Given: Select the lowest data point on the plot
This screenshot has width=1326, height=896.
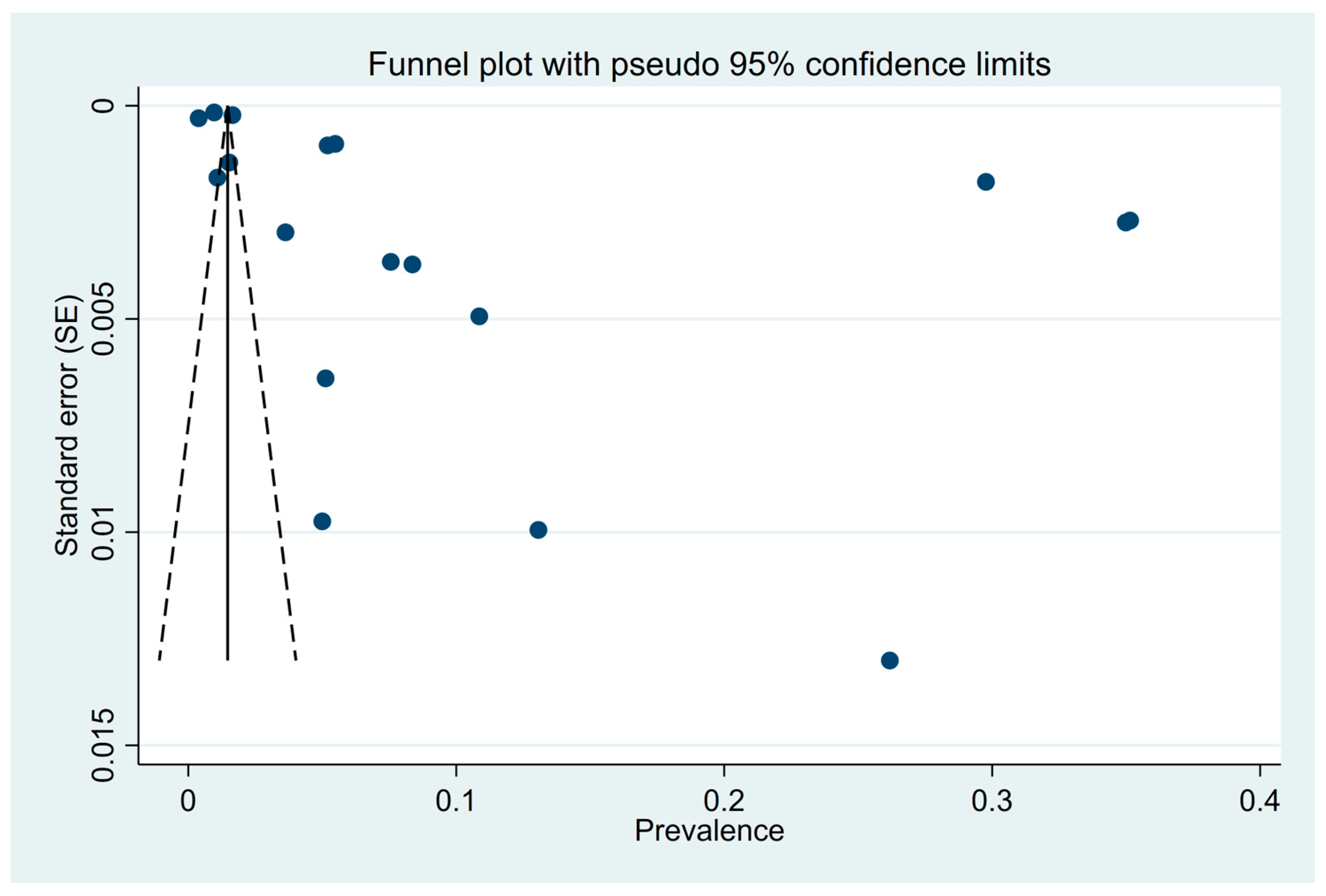Looking at the screenshot, I should pyautogui.click(x=890, y=660).
